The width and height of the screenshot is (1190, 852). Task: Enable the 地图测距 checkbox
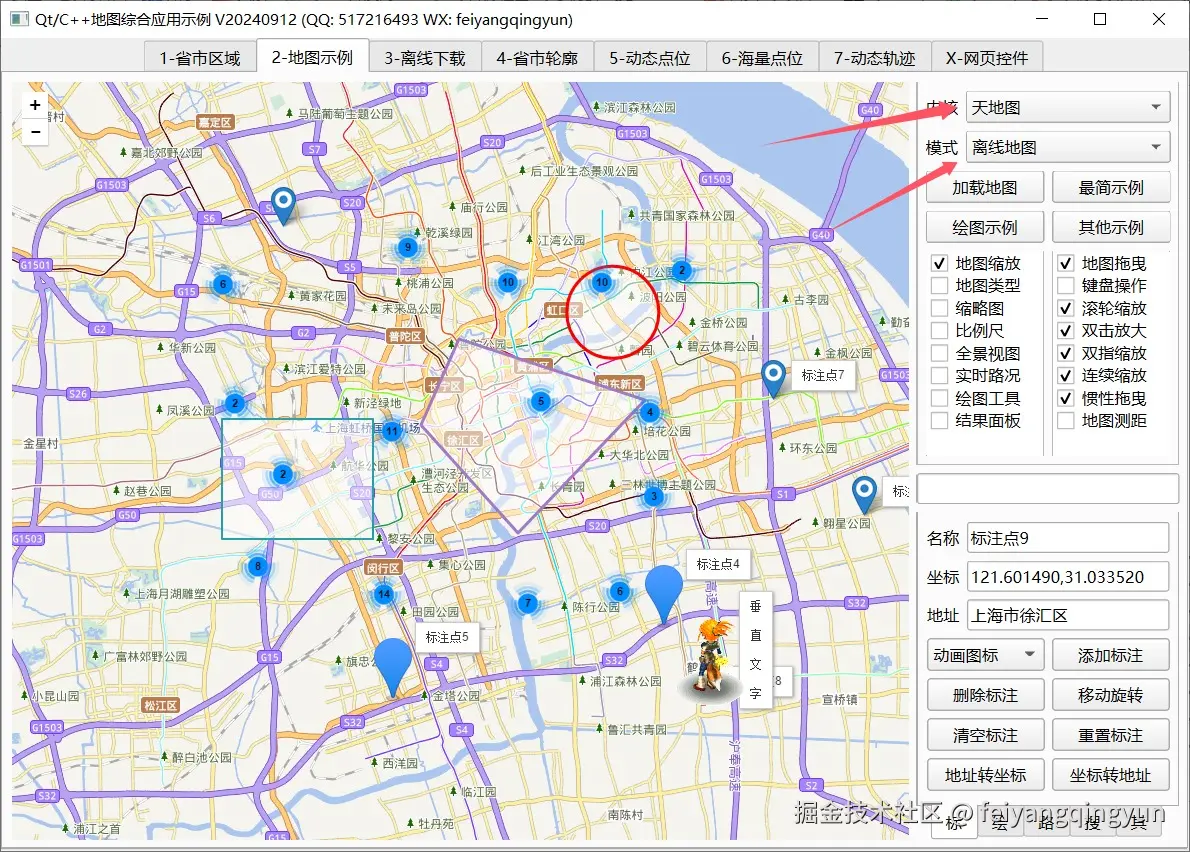pos(1066,420)
